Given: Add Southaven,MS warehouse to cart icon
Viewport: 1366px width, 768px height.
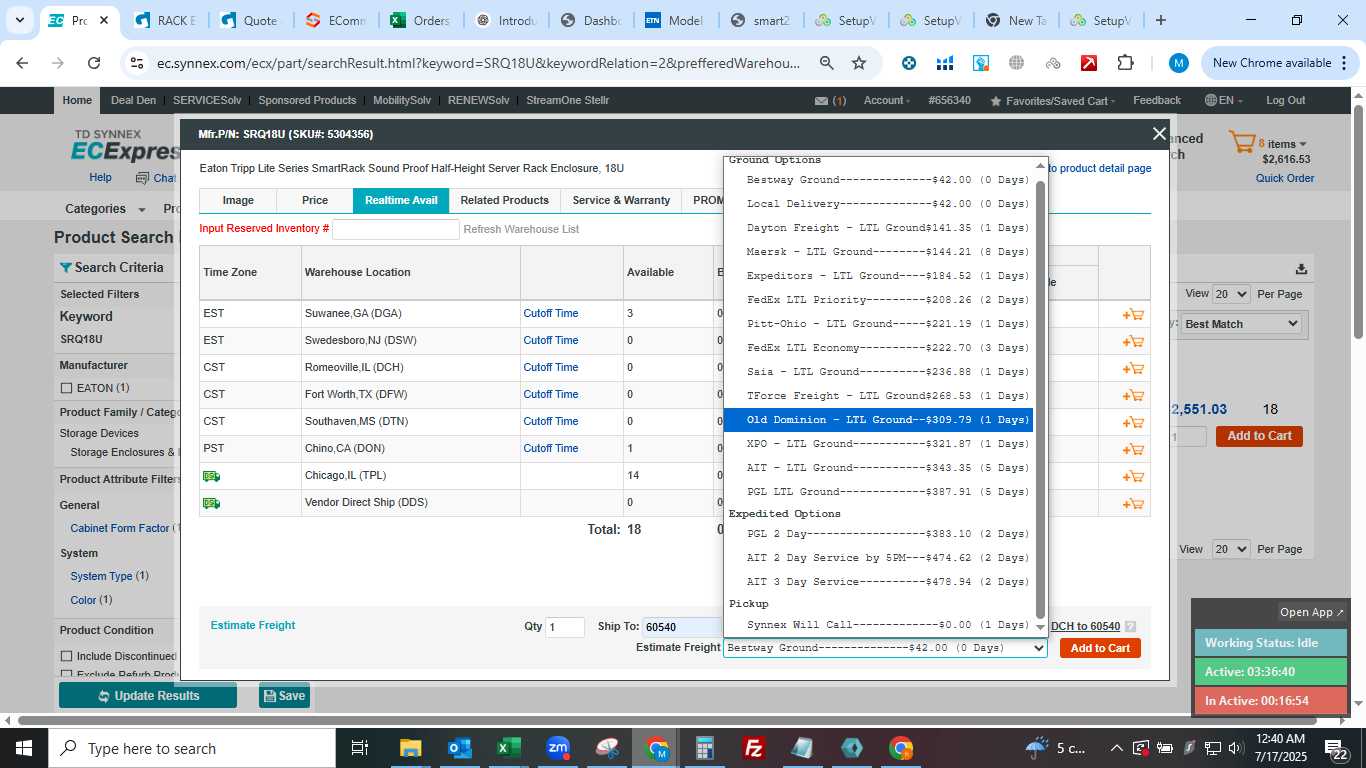Looking at the screenshot, I should (1133, 422).
